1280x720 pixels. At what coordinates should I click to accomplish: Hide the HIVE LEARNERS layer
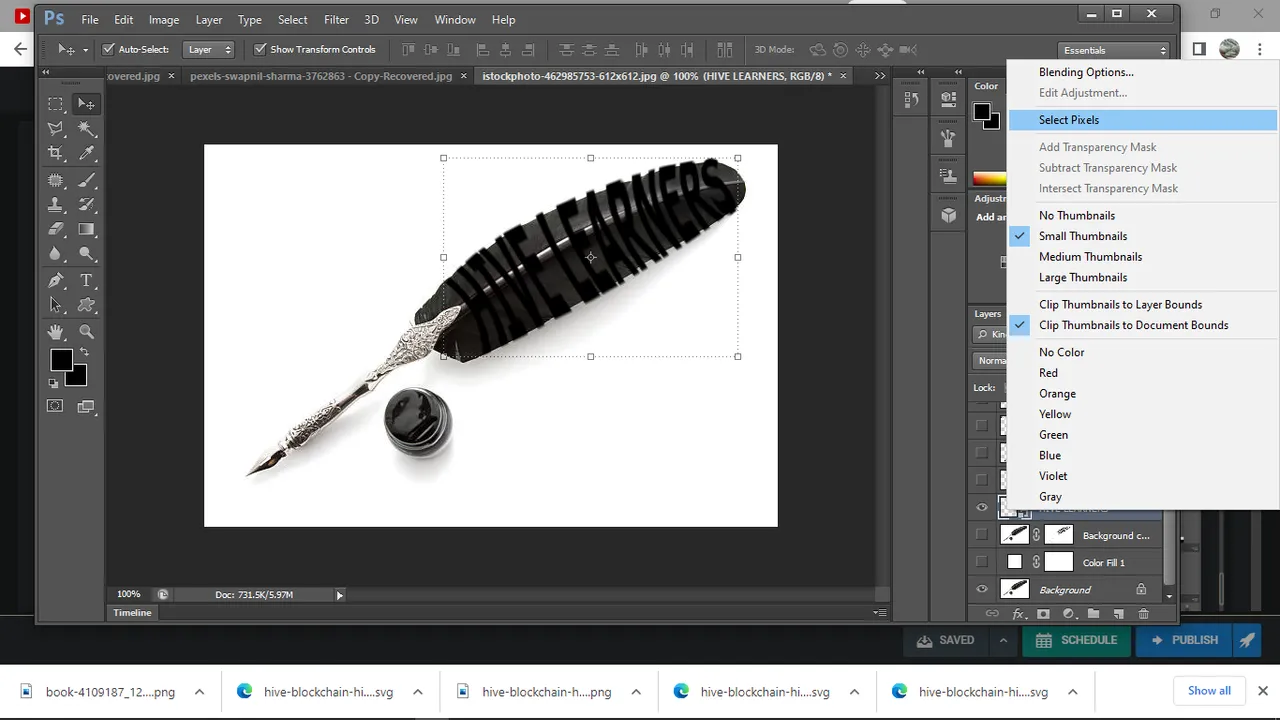[982, 509]
